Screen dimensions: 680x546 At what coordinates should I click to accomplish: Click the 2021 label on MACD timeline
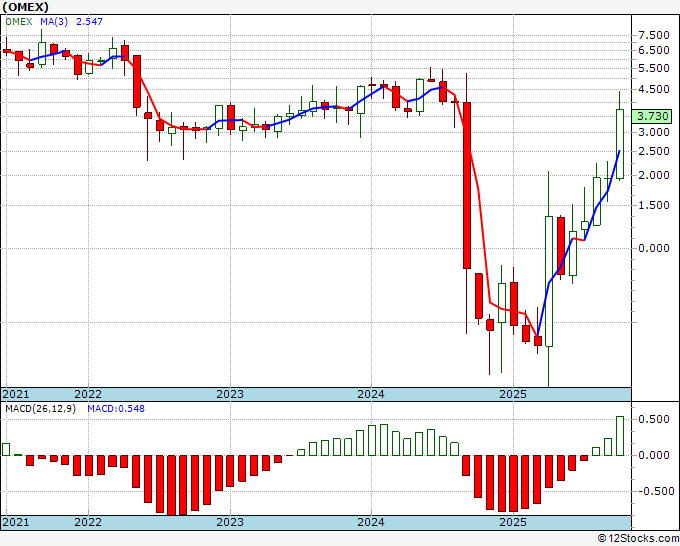(x=16, y=522)
